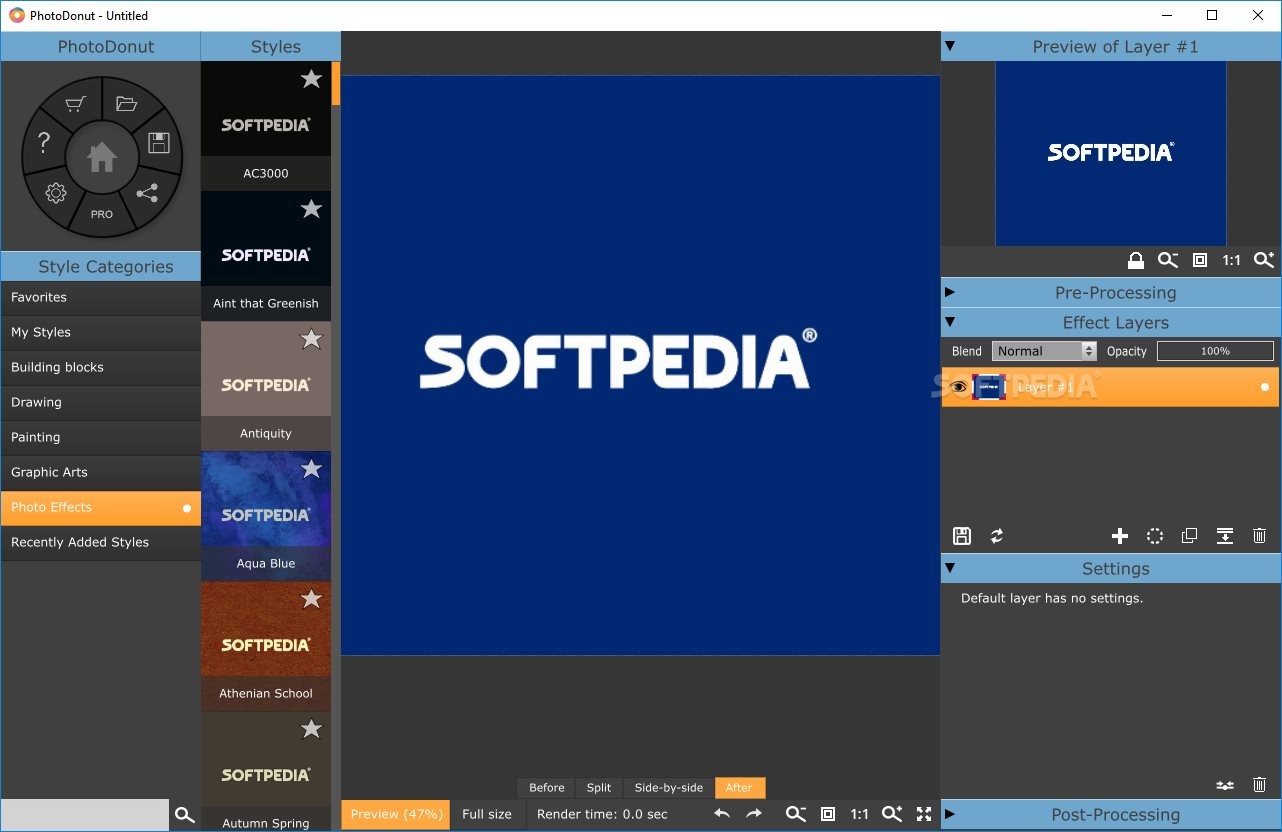Image resolution: width=1282 pixels, height=832 pixels.
Task: Click the flatten layers down-arrow icon
Action: coord(1225,536)
